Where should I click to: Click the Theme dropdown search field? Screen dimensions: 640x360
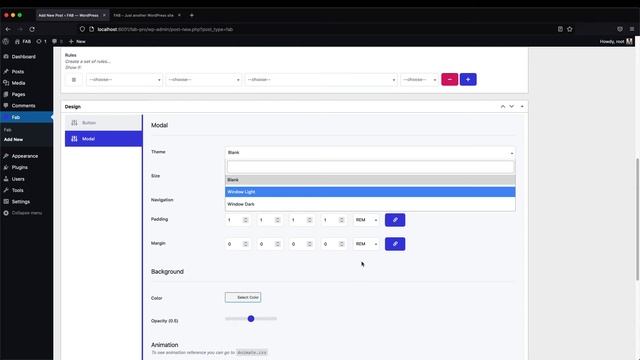coord(370,167)
